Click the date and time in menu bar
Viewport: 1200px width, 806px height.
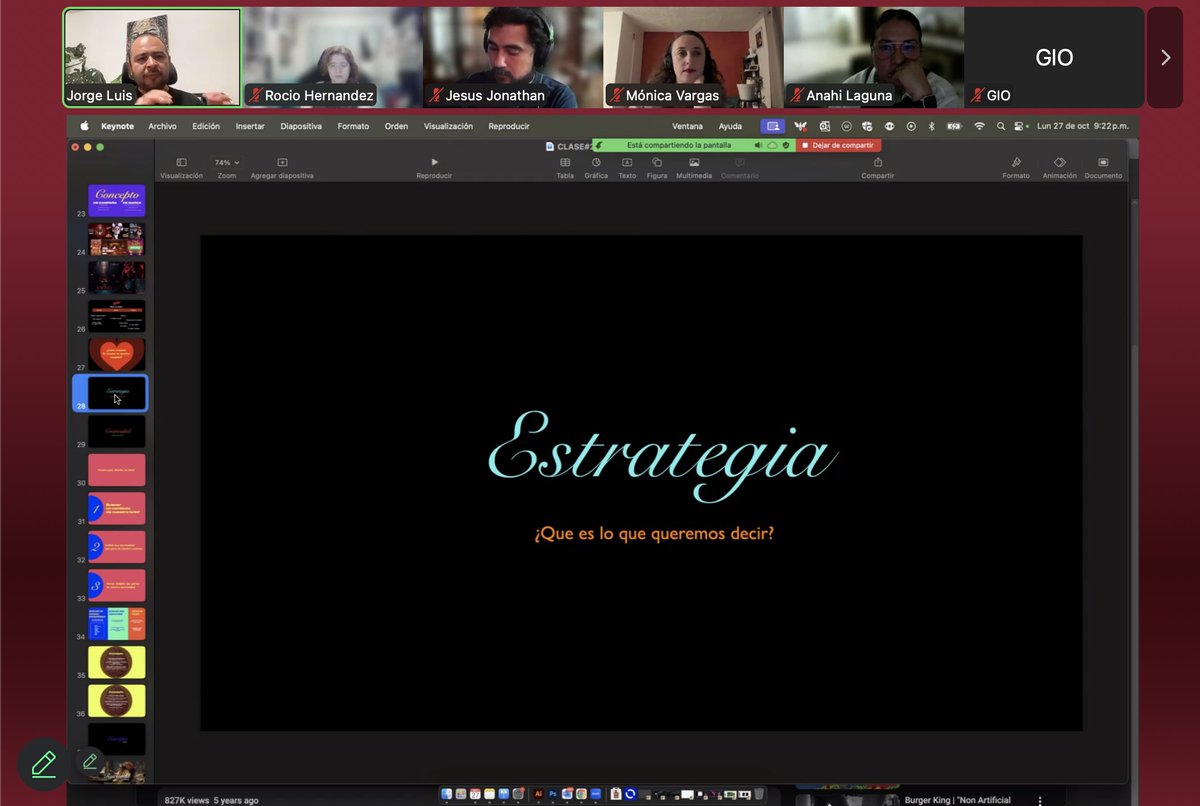(x=1083, y=126)
